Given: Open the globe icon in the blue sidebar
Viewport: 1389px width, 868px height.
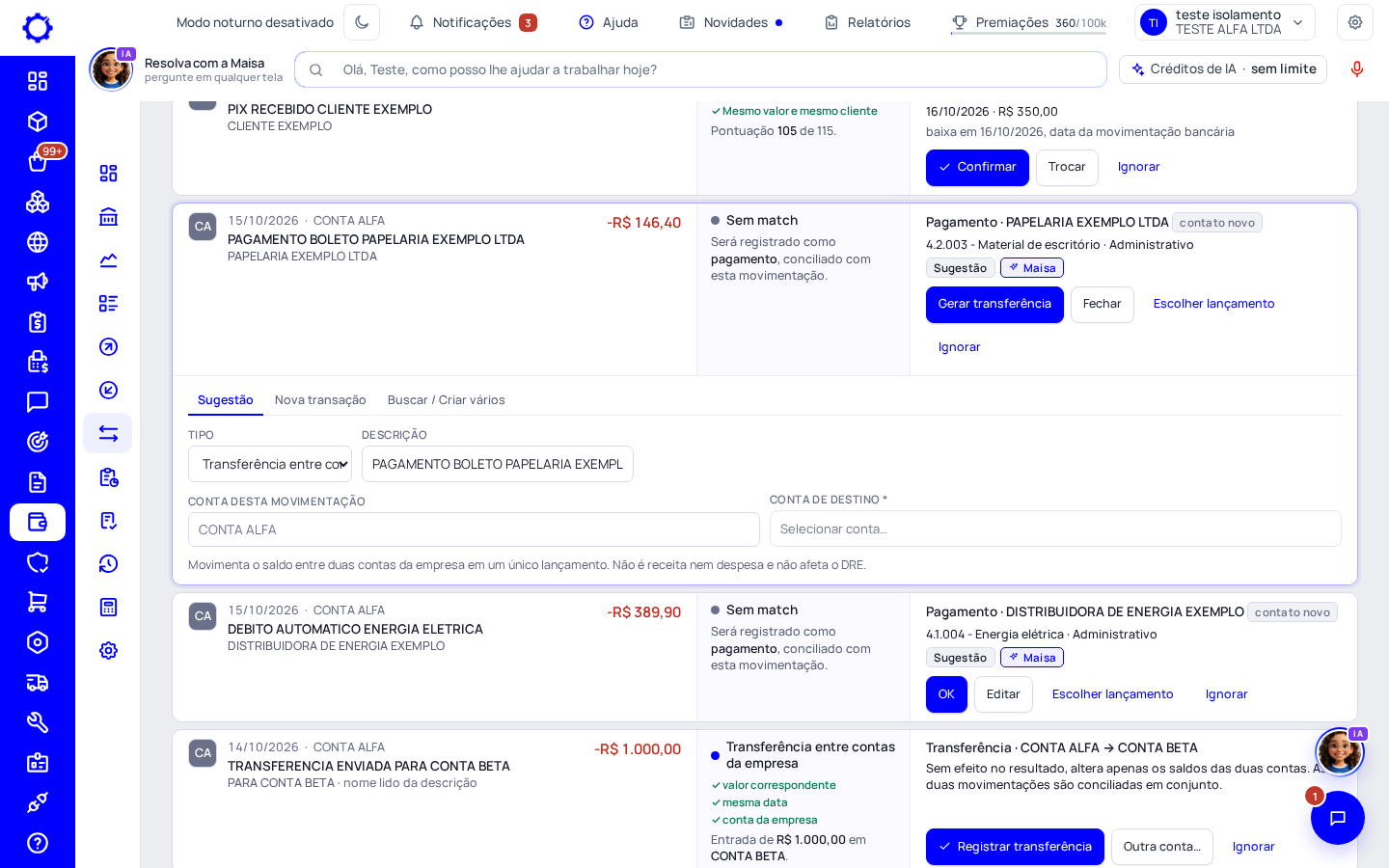Looking at the screenshot, I should pos(38,242).
